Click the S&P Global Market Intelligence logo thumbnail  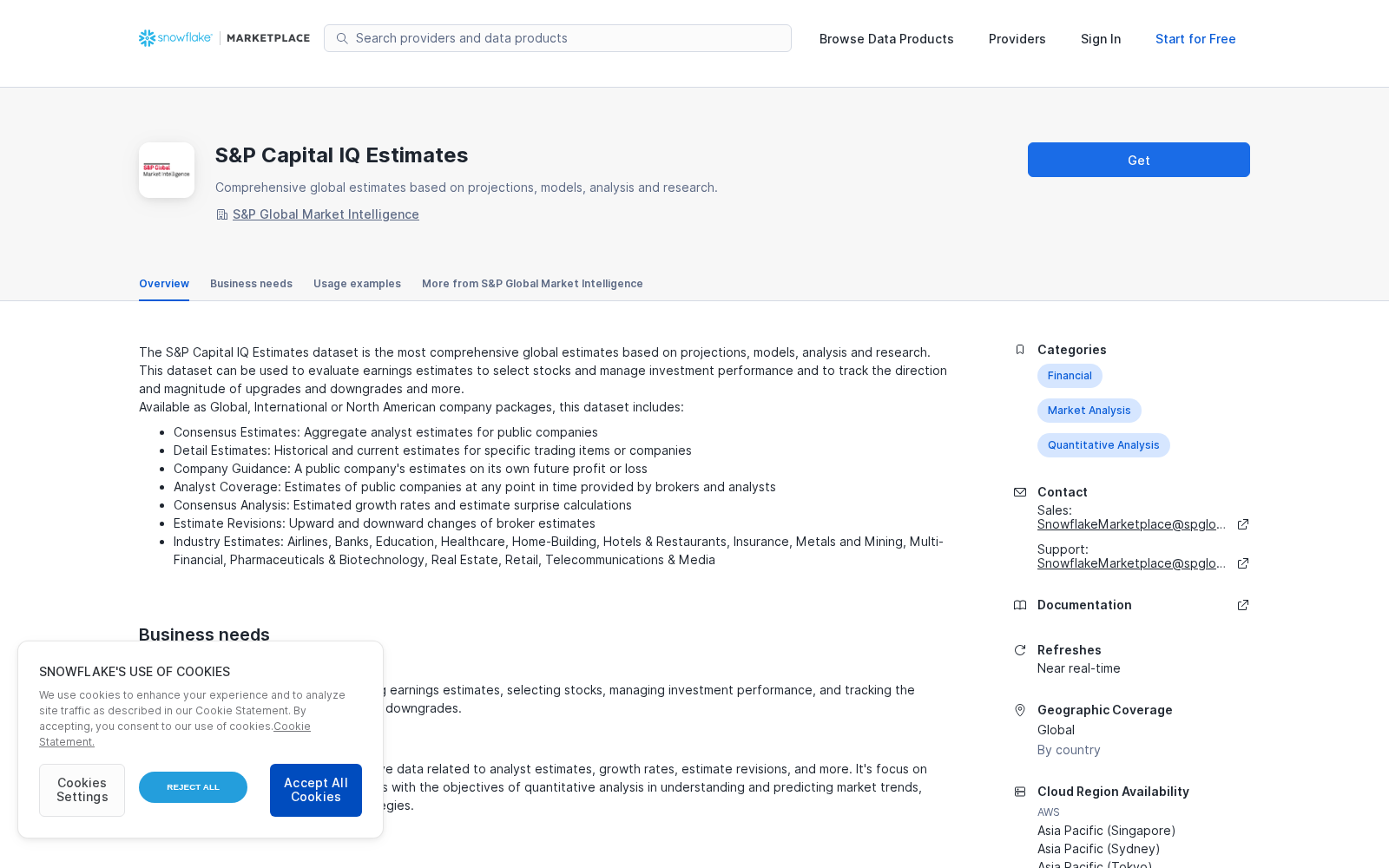[x=167, y=170]
